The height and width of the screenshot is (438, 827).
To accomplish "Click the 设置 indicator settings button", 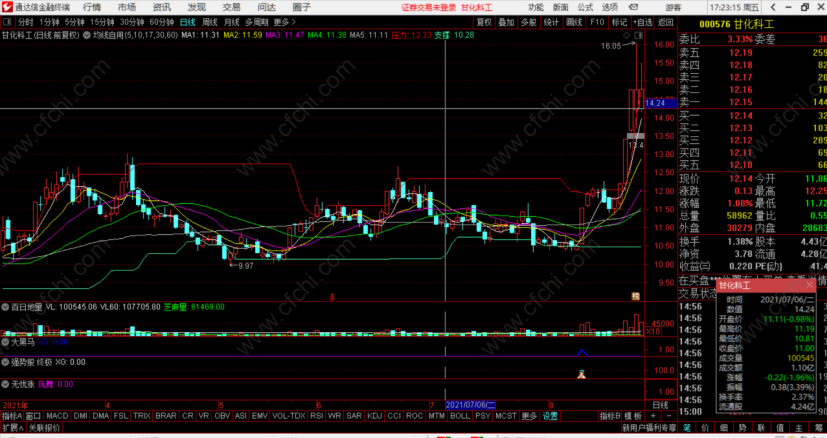I will (x=550, y=416).
